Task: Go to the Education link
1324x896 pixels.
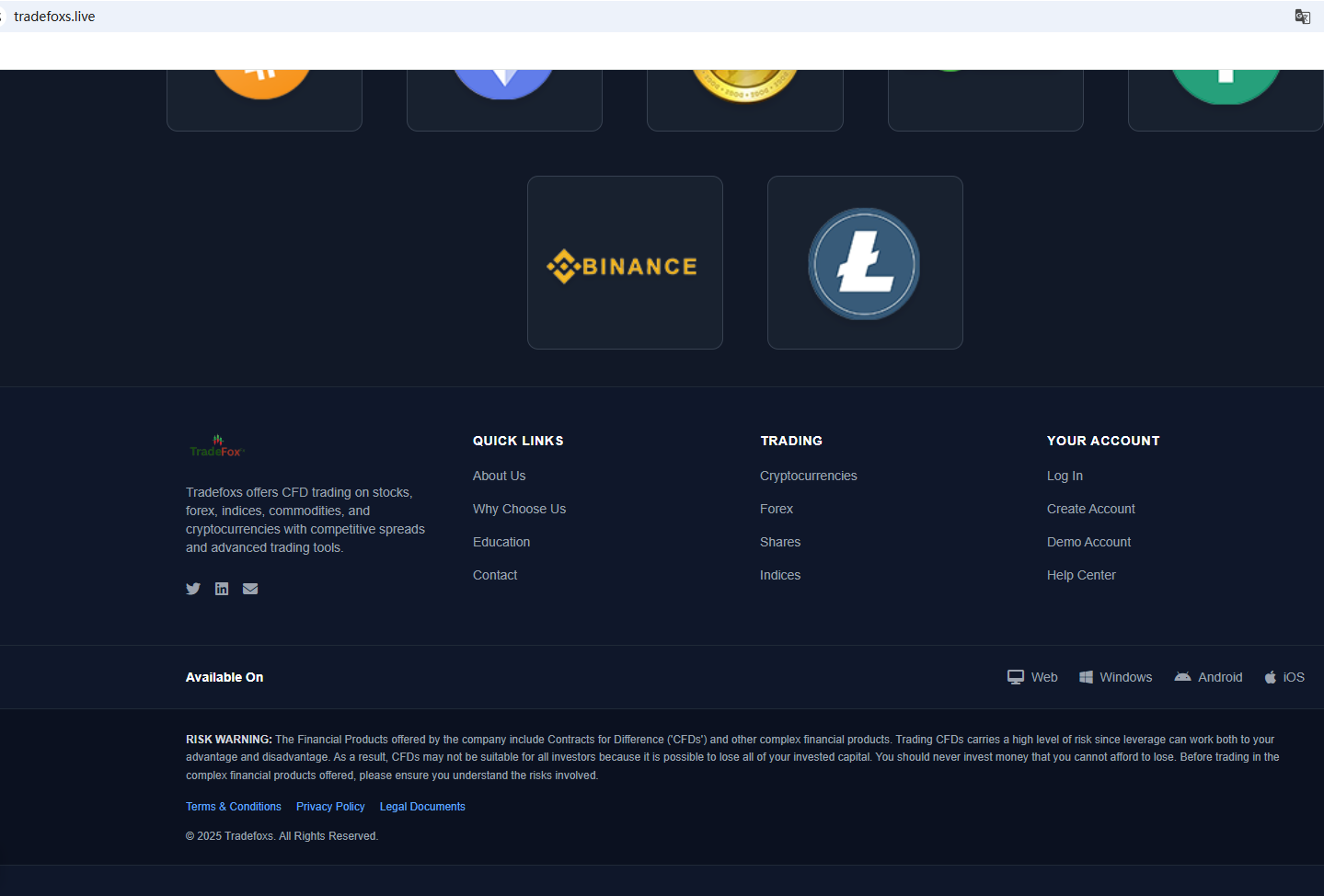Action: pyautogui.click(x=501, y=542)
